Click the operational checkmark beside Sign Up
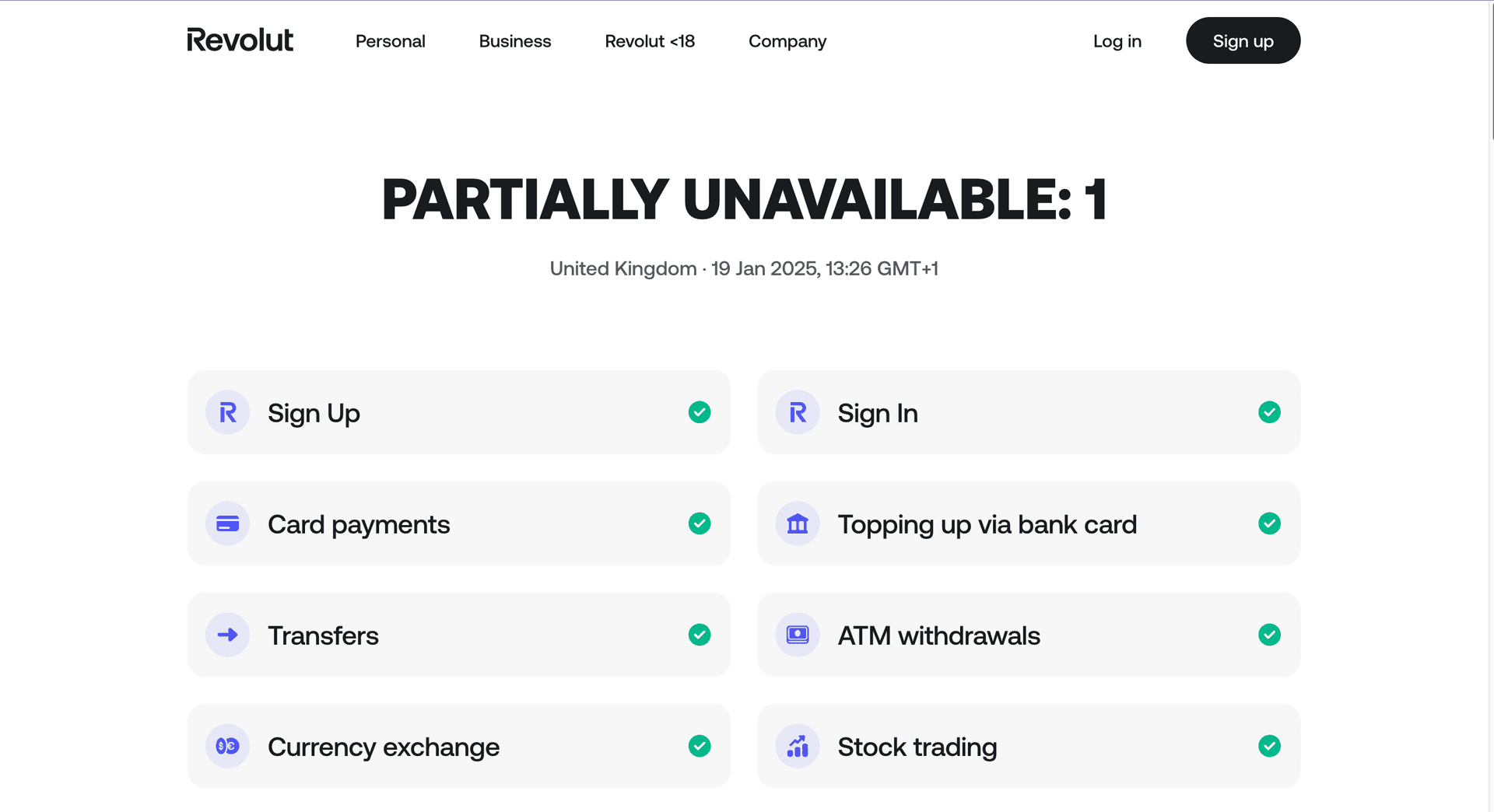1494x812 pixels. click(700, 412)
